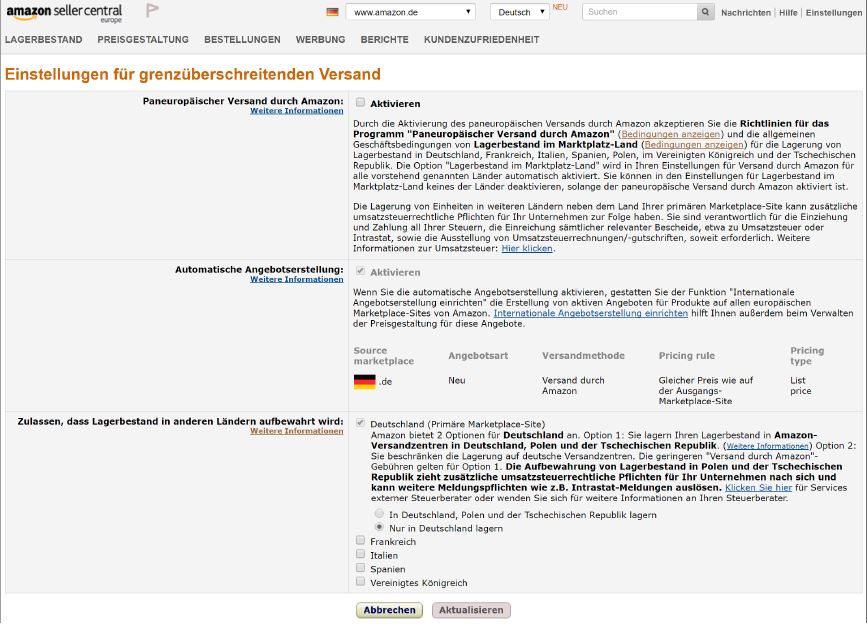Image resolution: width=868 pixels, height=629 pixels.
Task: Open small Weitere Informationen link in Deutschland text
Action: [x=767, y=446]
